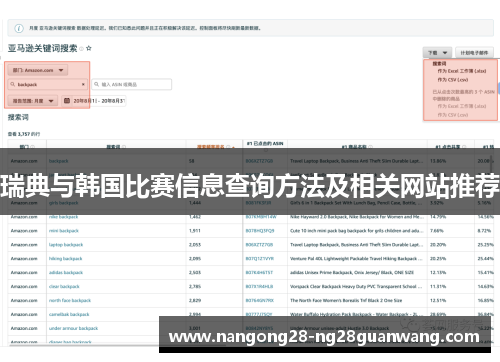
Task: Click the favorite star beside 亚马逊关键词搜索
Action: point(89,48)
